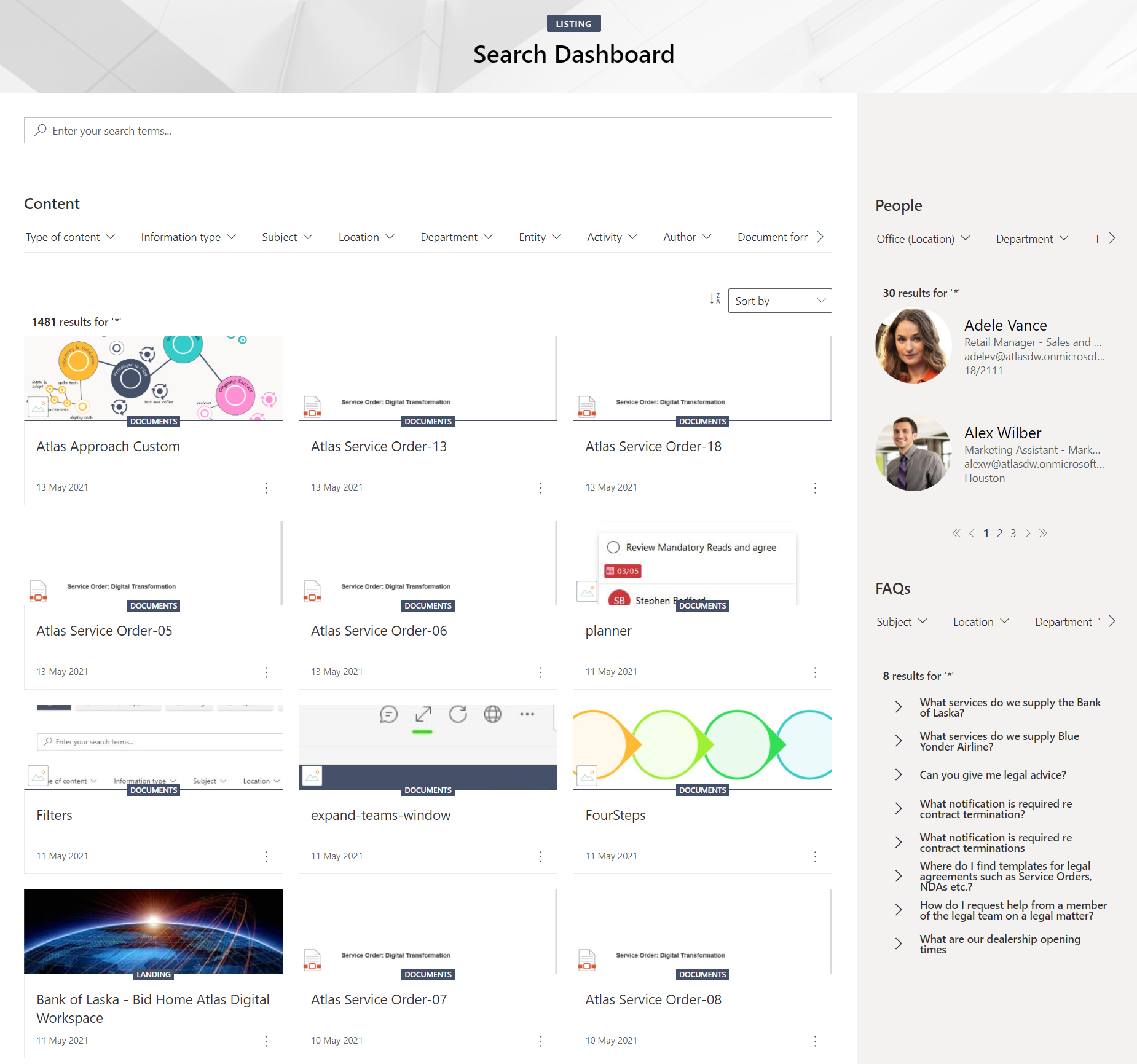Go to next page of People results
Image resolution: width=1137 pixels, height=1064 pixels.
coord(1028,534)
